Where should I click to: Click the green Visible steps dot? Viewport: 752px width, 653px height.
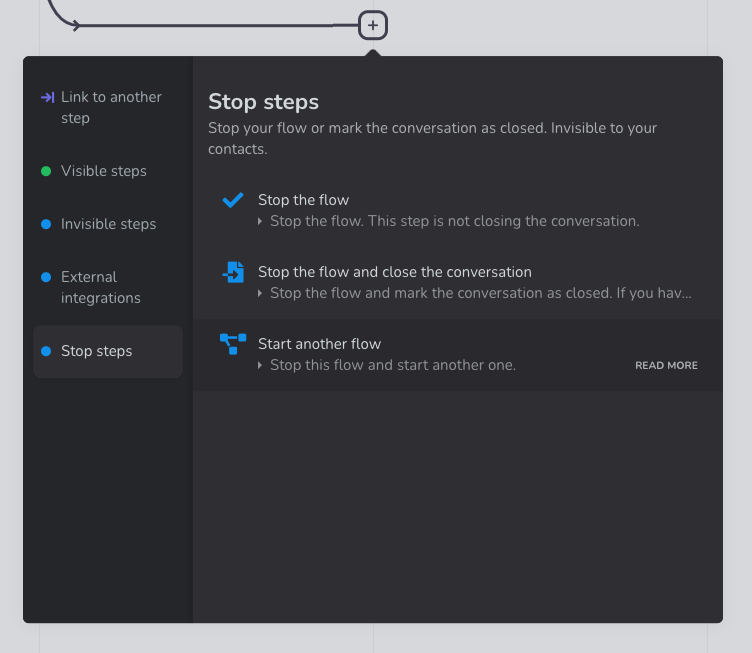(x=46, y=171)
